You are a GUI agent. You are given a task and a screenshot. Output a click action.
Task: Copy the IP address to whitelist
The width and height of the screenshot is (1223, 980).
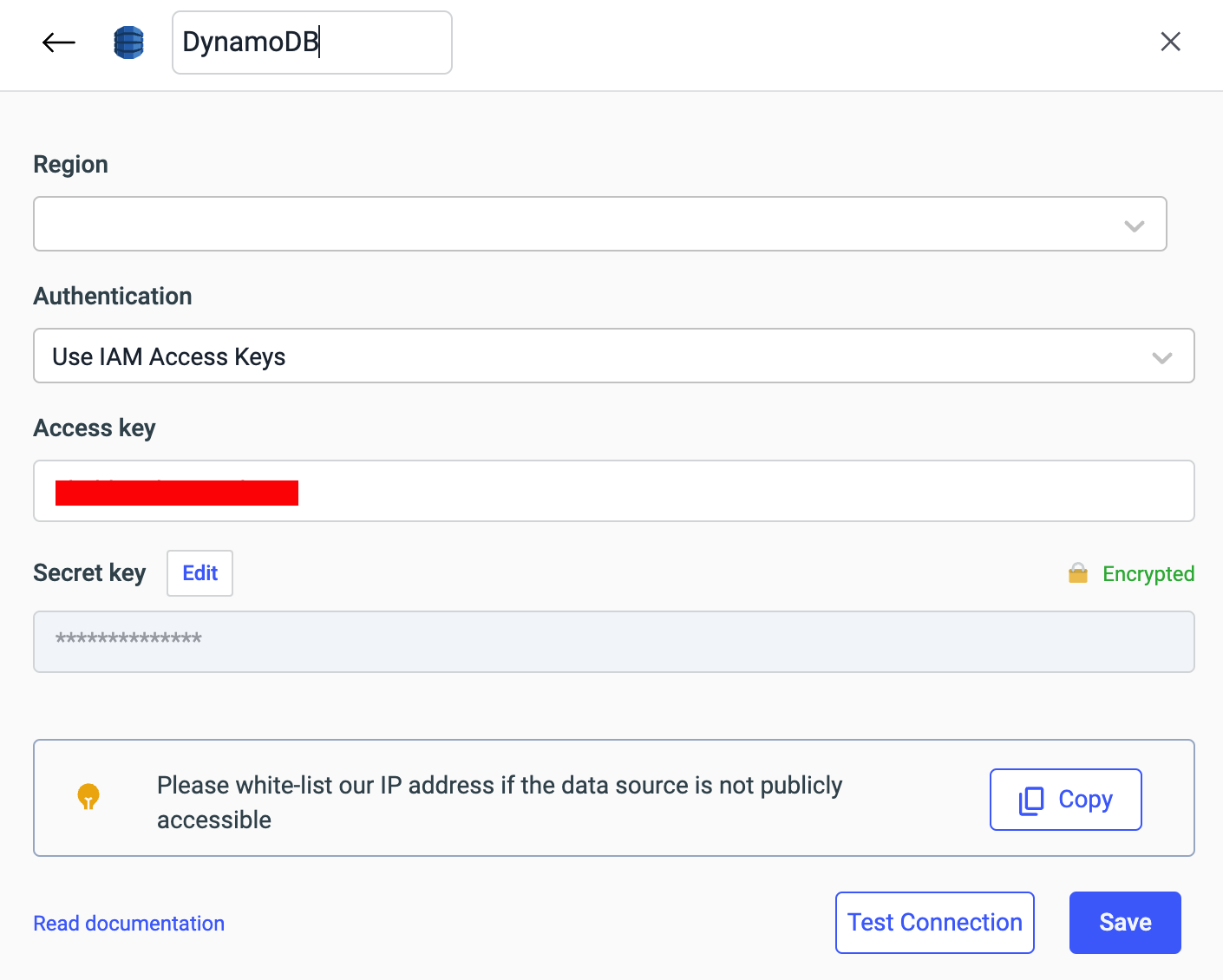pyautogui.click(x=1065, y=800)
